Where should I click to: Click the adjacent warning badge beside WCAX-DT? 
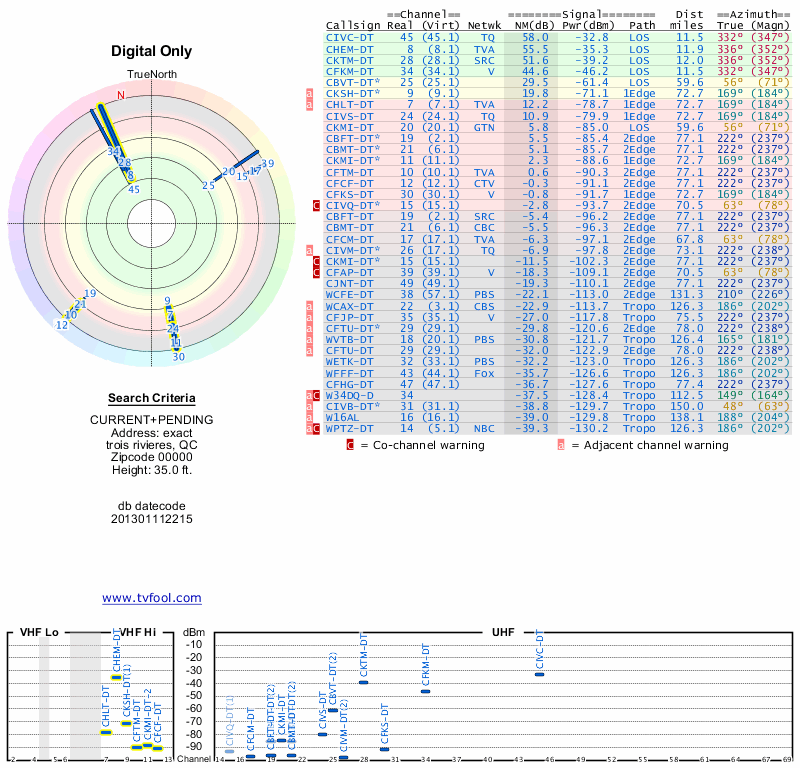(x=309, y=306)
